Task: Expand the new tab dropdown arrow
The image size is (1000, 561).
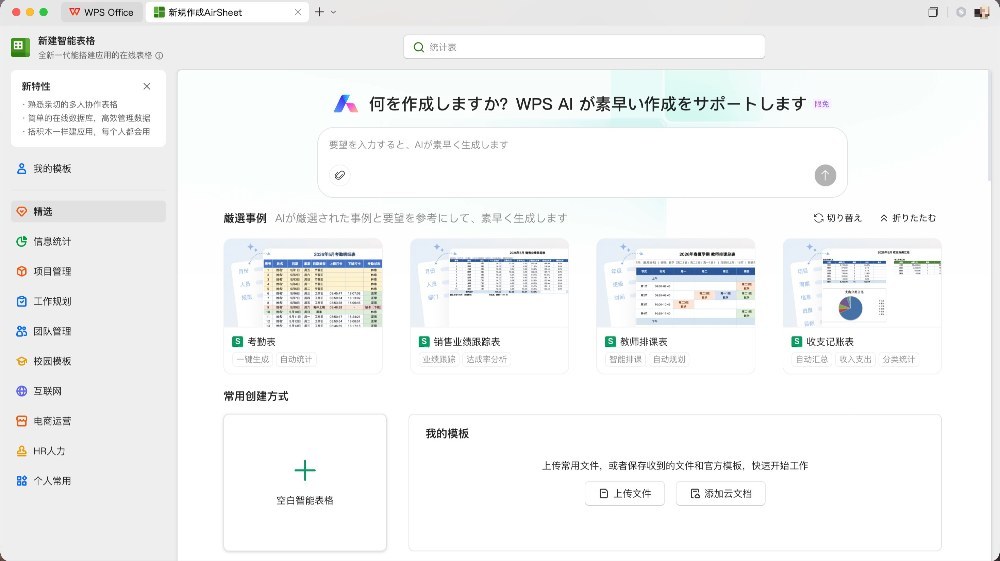Action: tap(334, 12)
